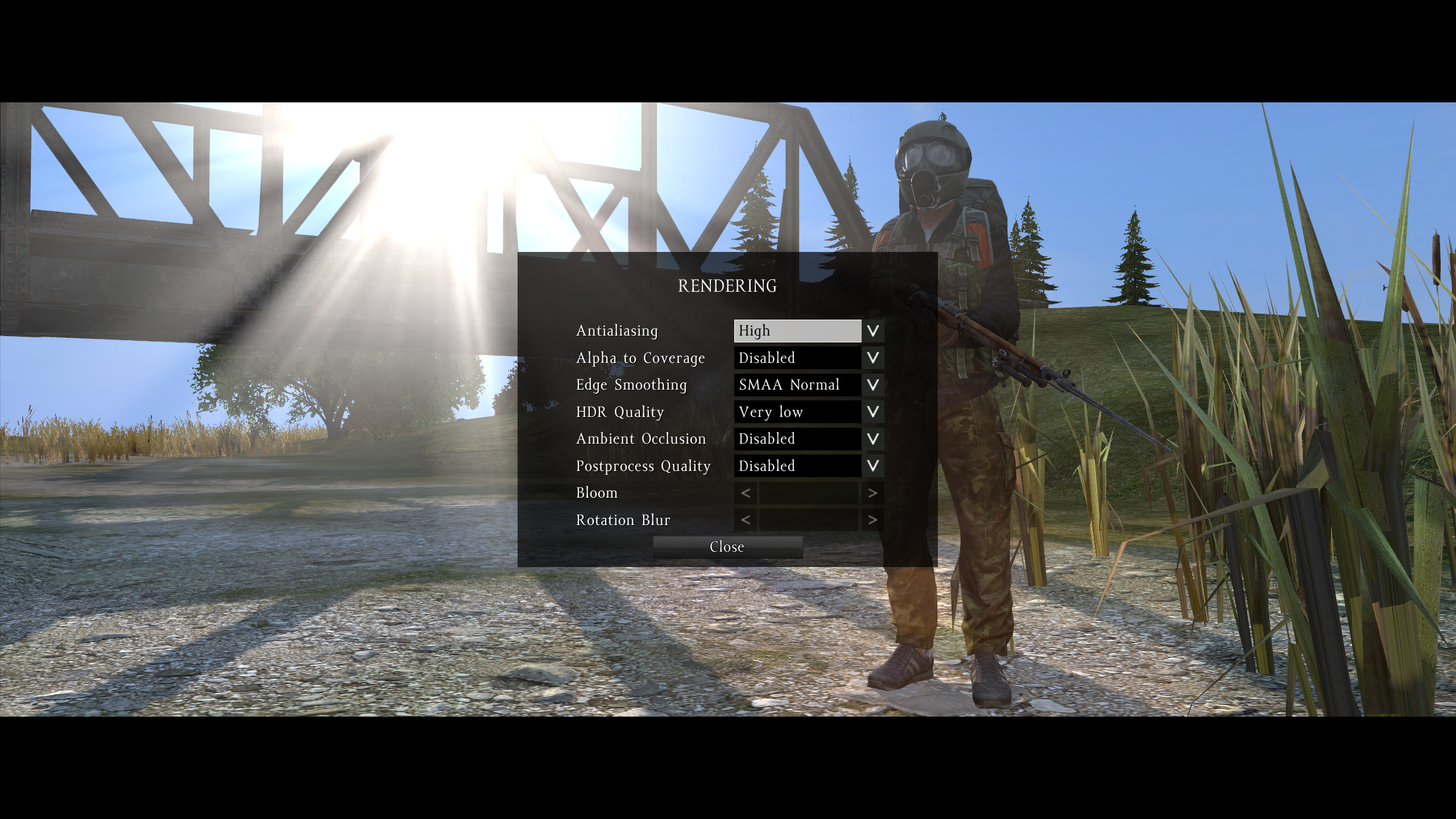
Task: Click Bloom left arrow stepper
Action: pos(745,492)
